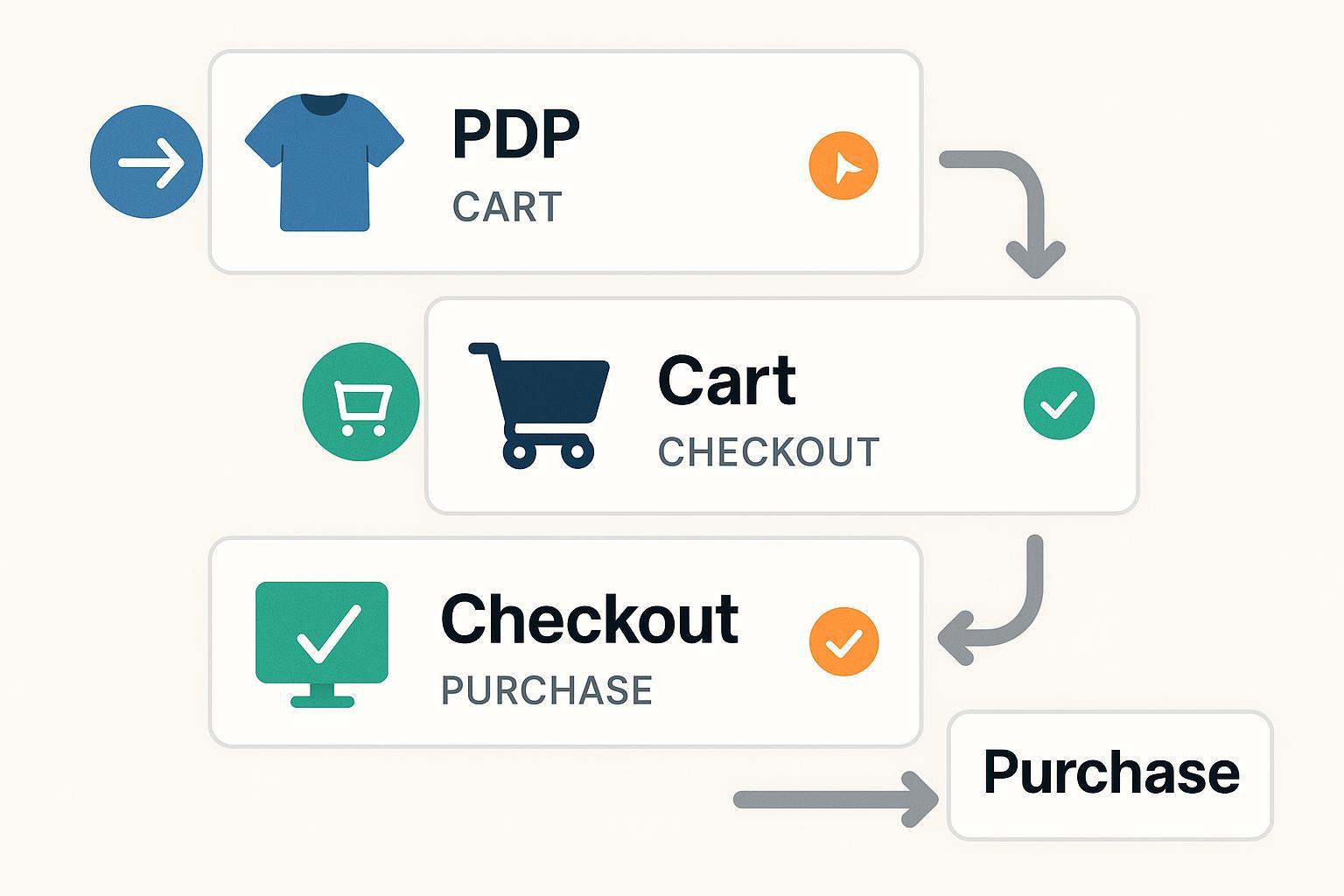Click the CART subtitle under PDP

click(x=507, y=207)
